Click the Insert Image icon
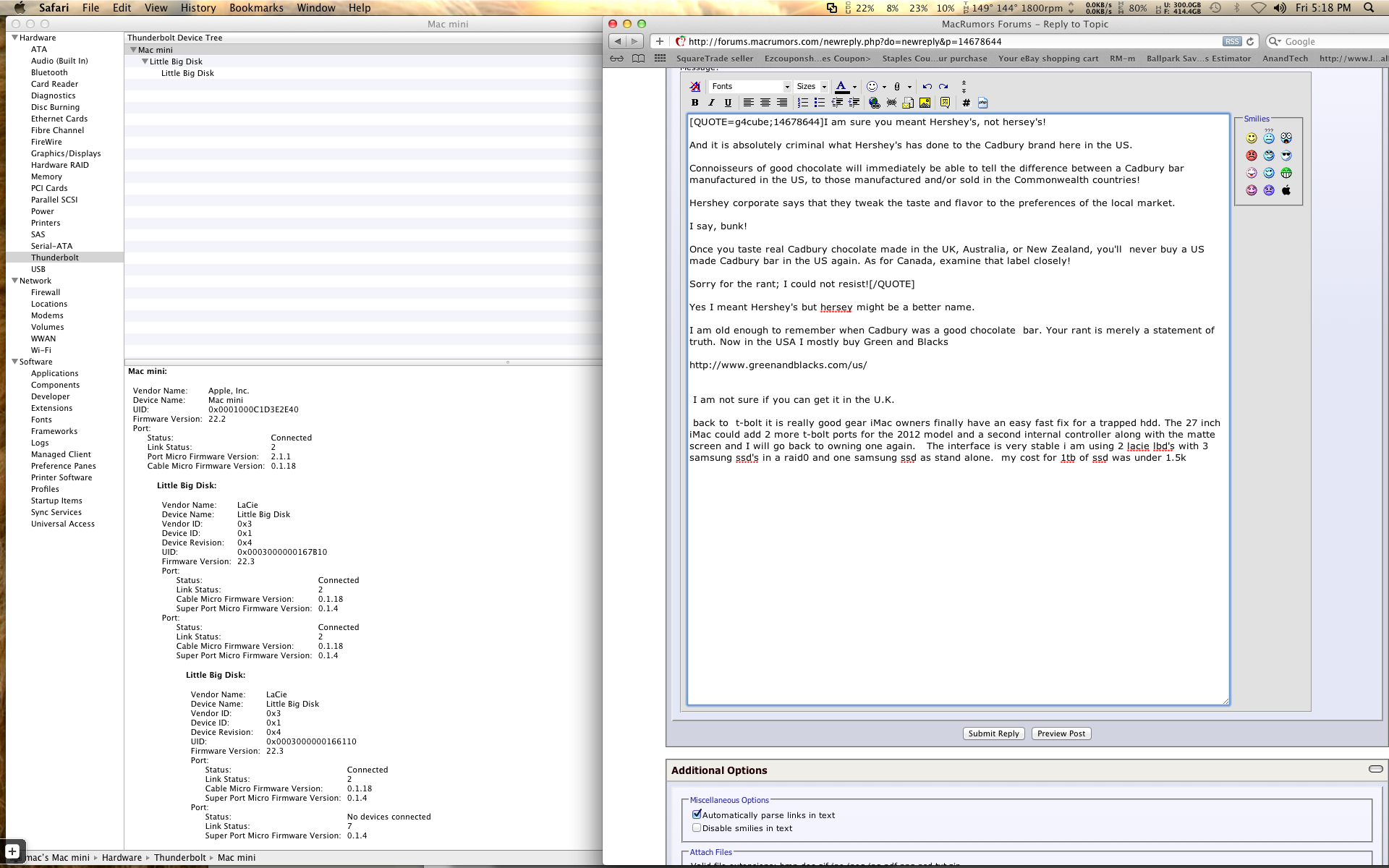 (x=925, y=103)
